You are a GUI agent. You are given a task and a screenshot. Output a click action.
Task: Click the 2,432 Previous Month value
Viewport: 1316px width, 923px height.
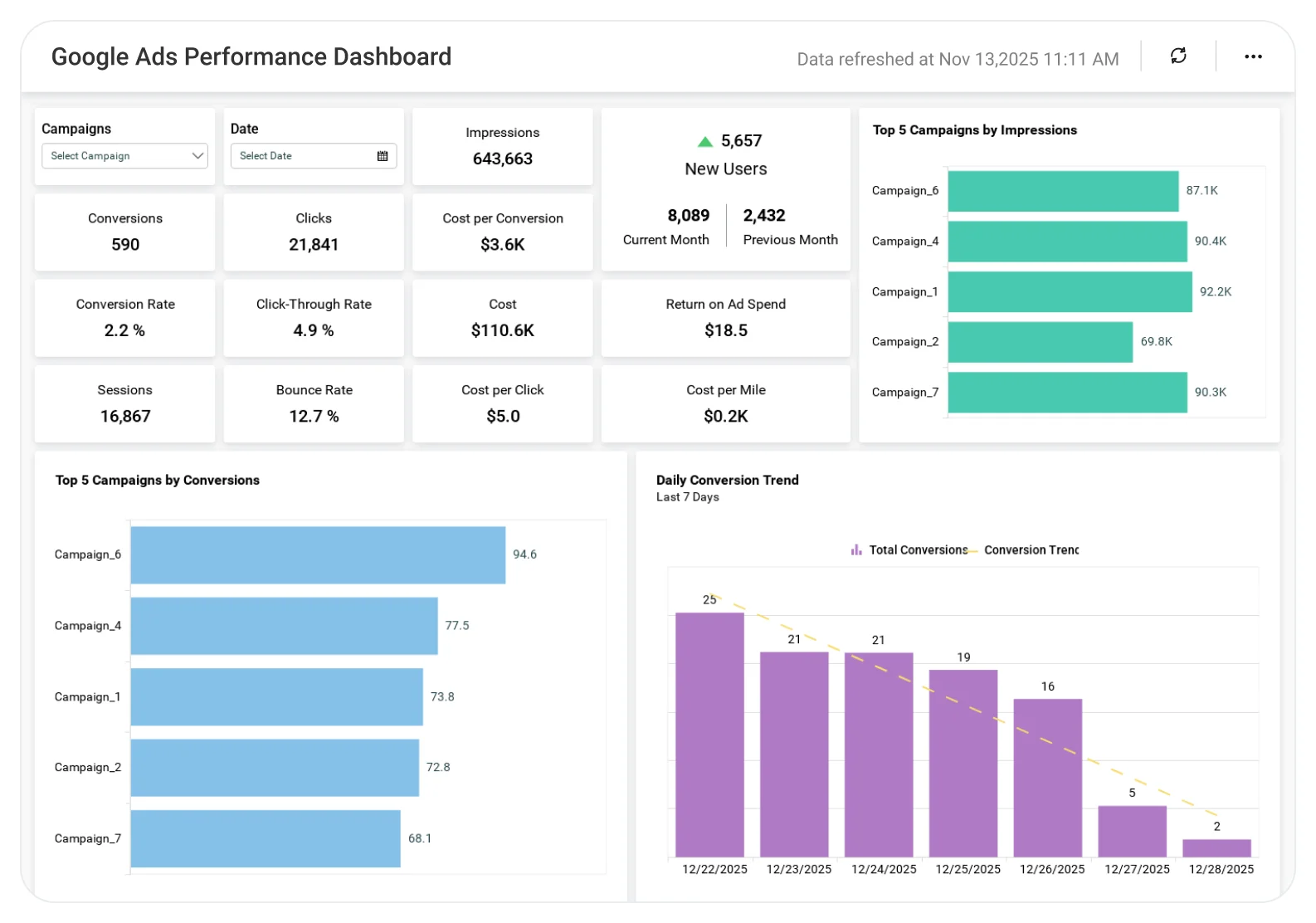click(x=764, y=216)
